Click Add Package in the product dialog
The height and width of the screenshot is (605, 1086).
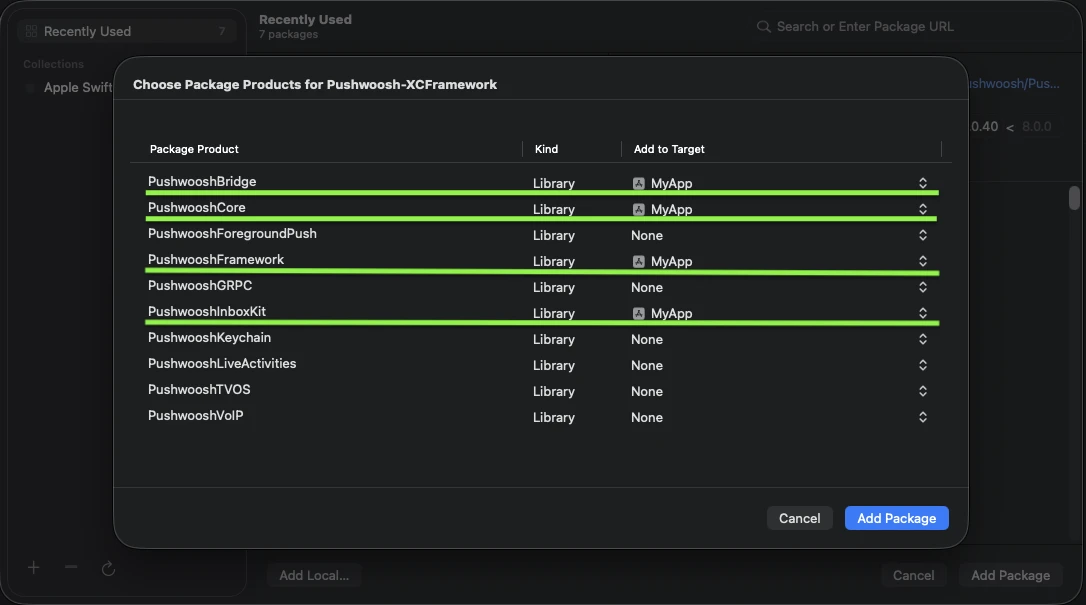pos(896,518)
